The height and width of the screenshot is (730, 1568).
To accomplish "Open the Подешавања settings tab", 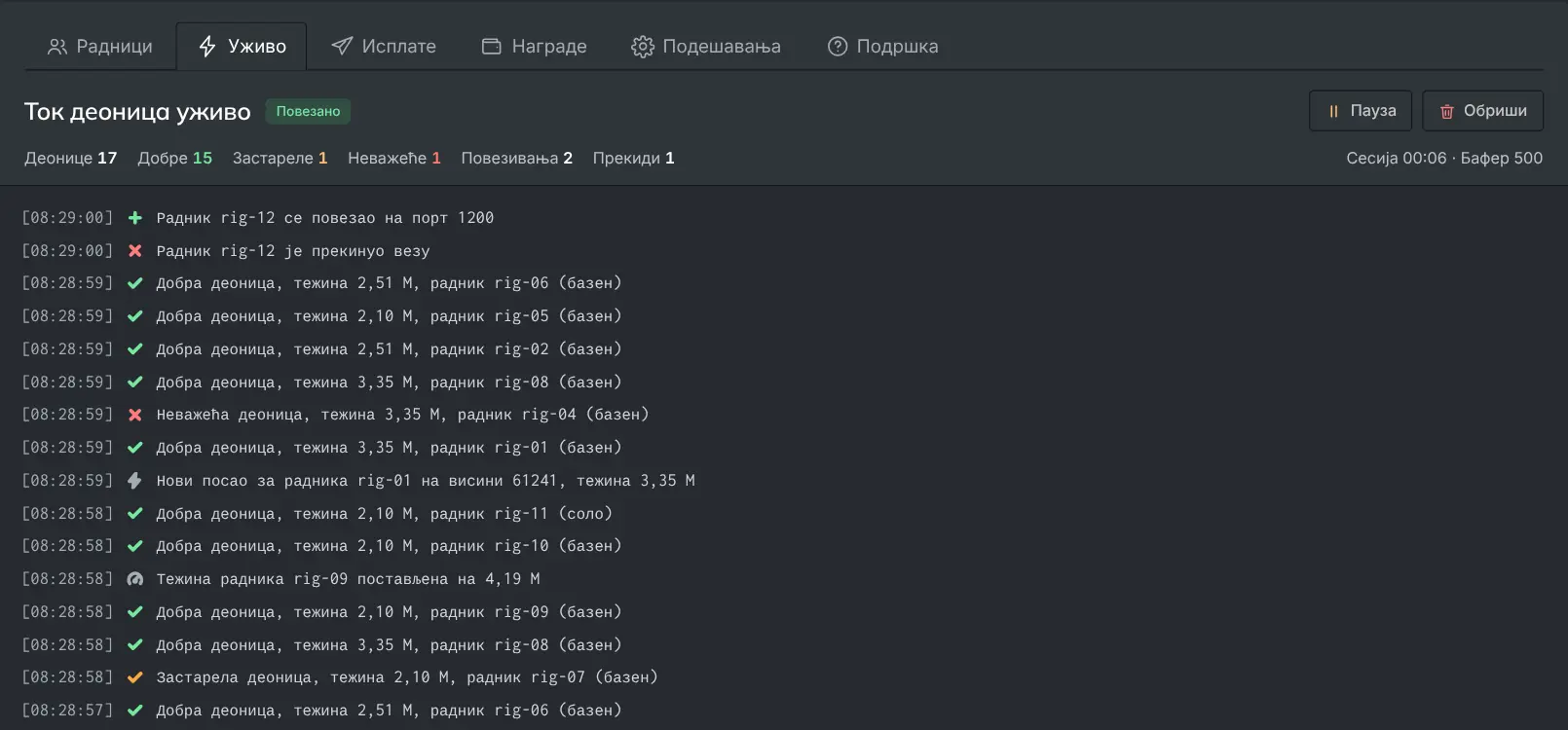I will [706, 47].
